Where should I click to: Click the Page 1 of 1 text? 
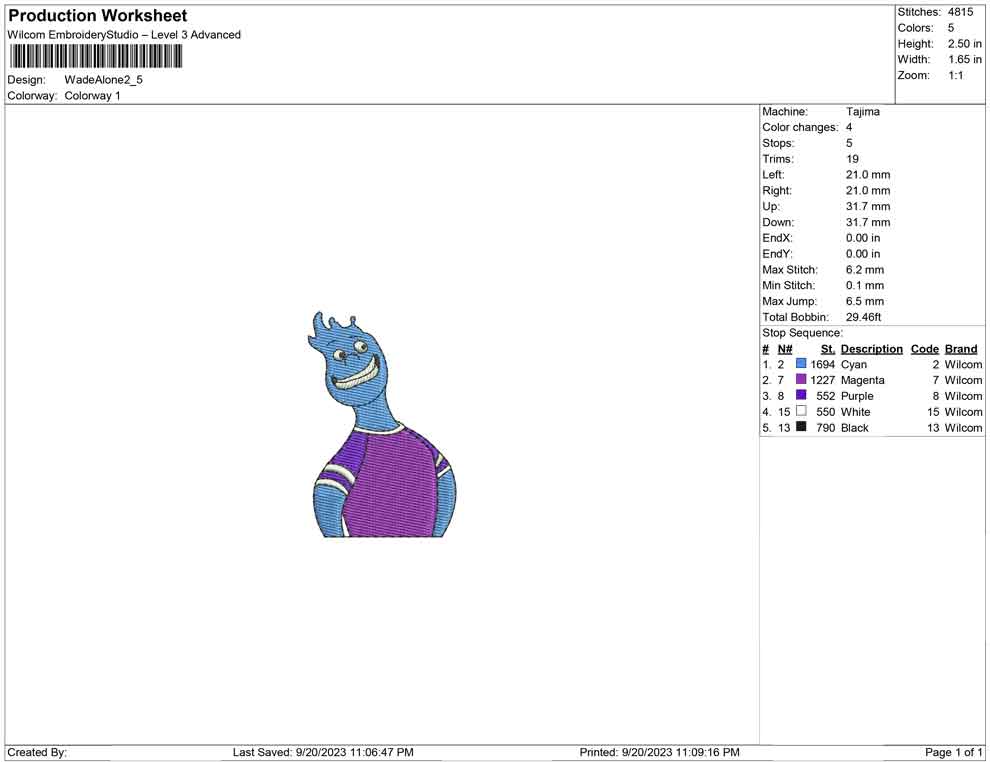953,752
